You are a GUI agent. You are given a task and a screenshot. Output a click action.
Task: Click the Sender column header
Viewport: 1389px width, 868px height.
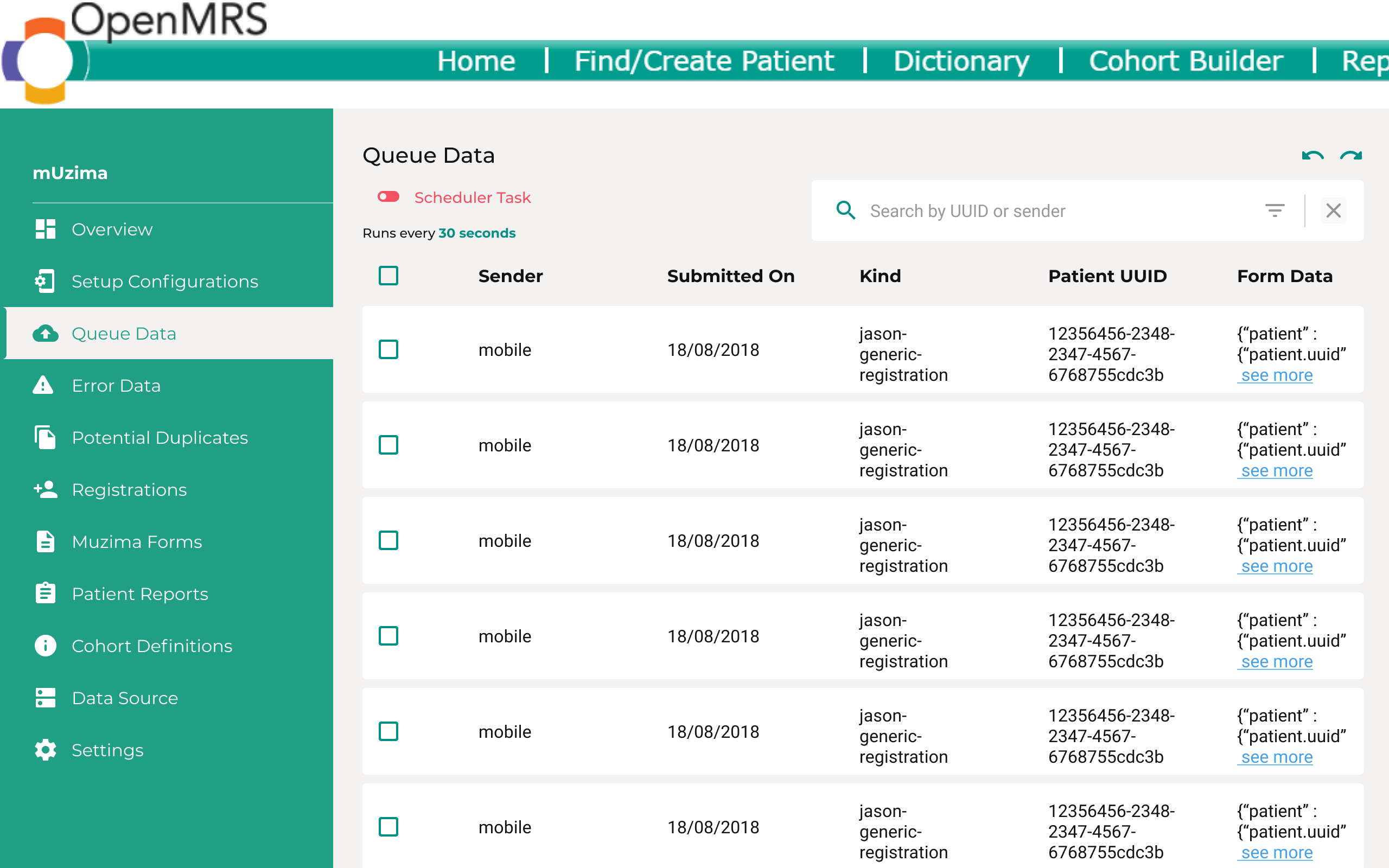click(x=510, y=276)
